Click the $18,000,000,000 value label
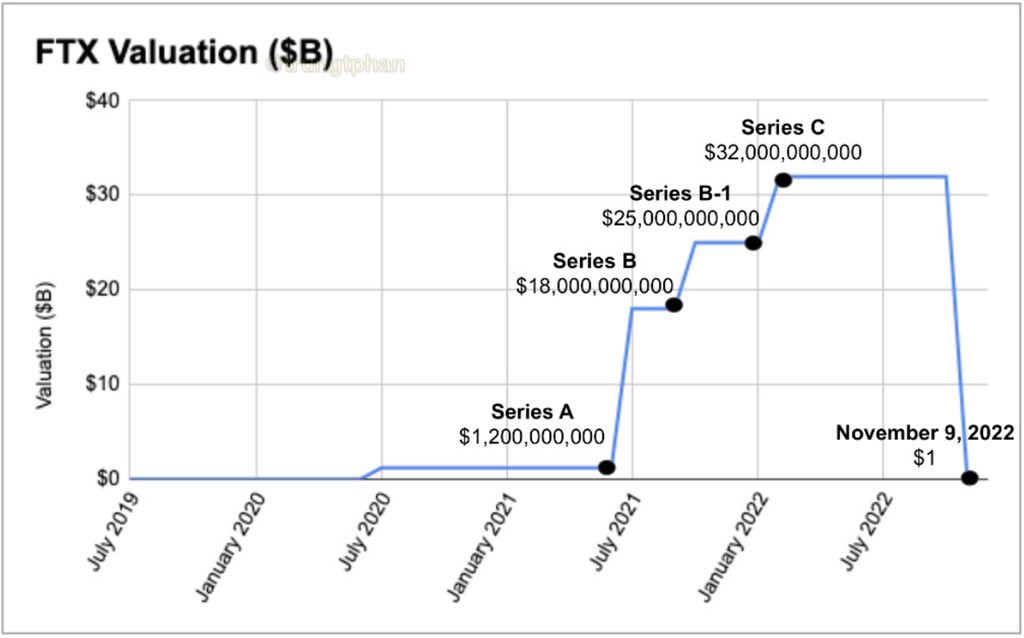Viewport: 1024px width, 638px height. (x=595, y=286)
